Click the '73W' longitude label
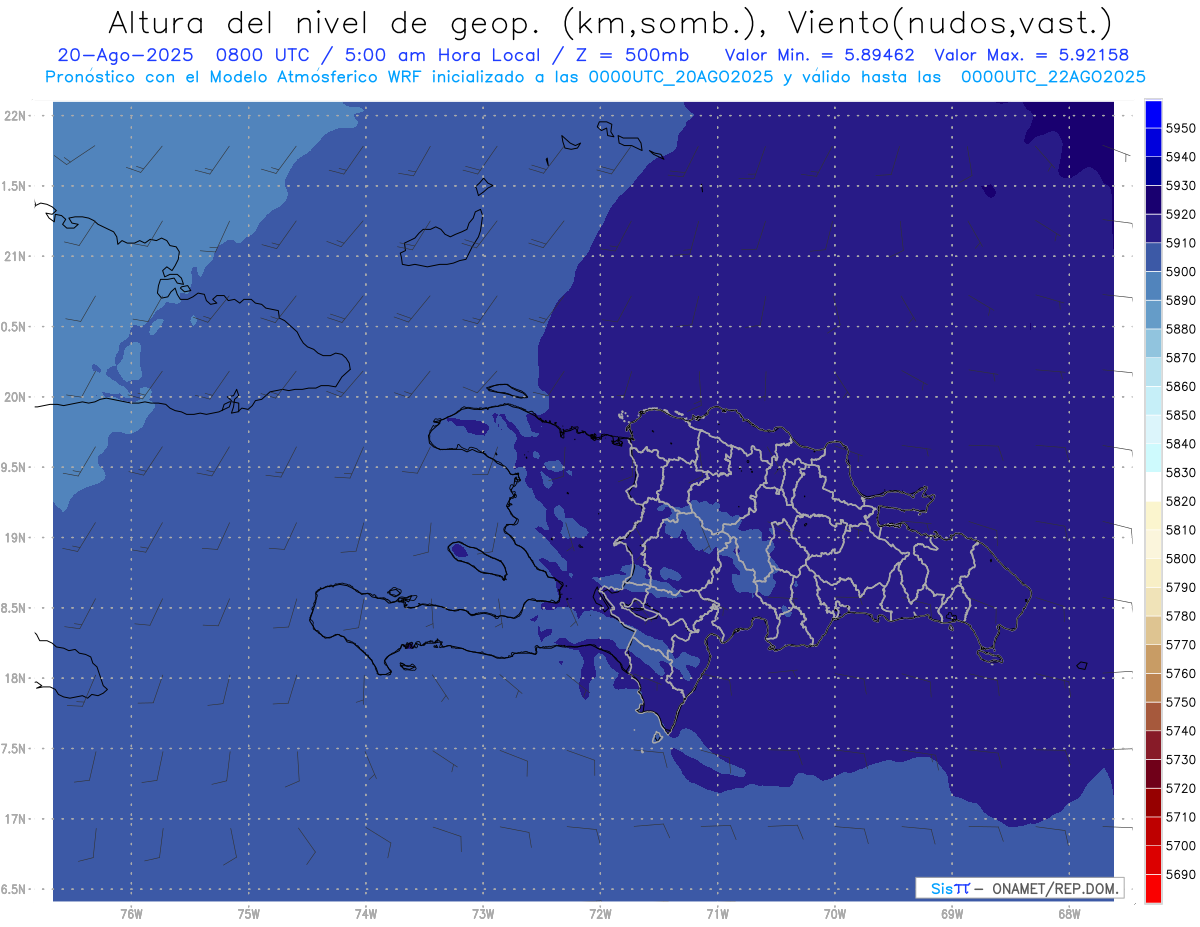This screenshot has width=1200, height=927. 483,913
